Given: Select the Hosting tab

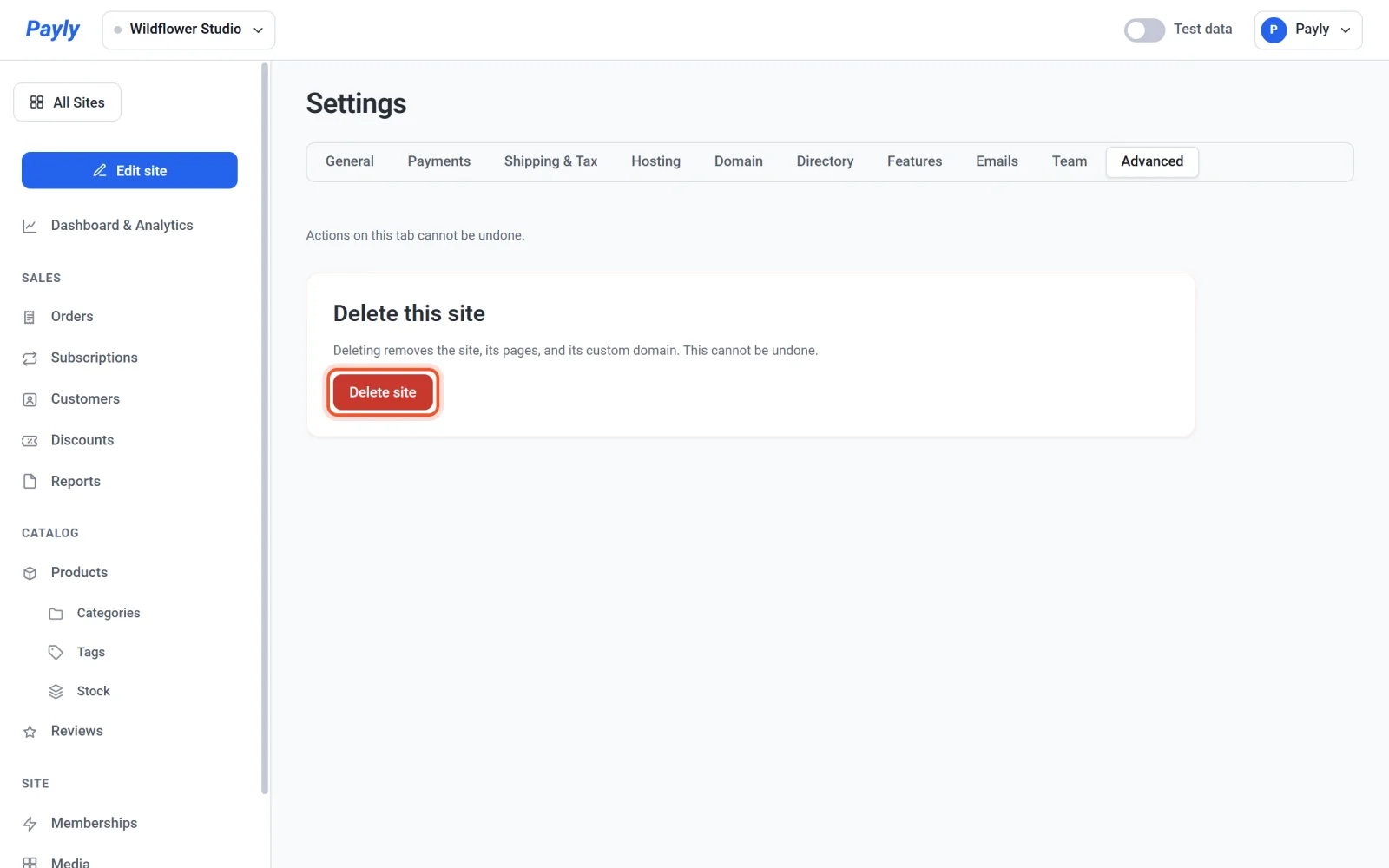Looking at the screenshot, I should click(x=655, y=161).
